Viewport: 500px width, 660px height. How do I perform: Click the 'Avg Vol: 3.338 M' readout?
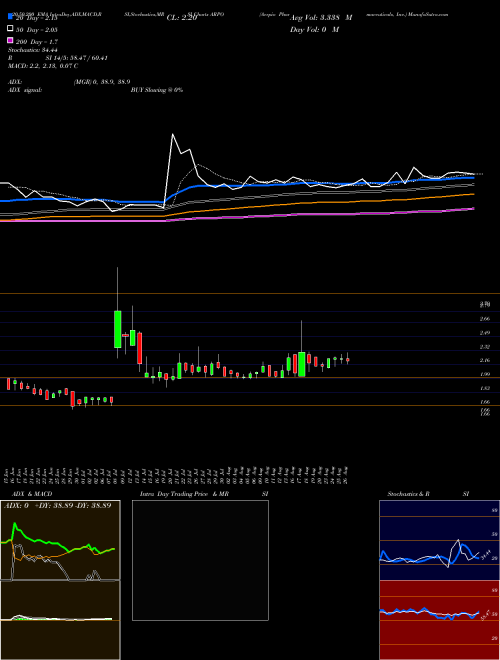tap(321, 18)
